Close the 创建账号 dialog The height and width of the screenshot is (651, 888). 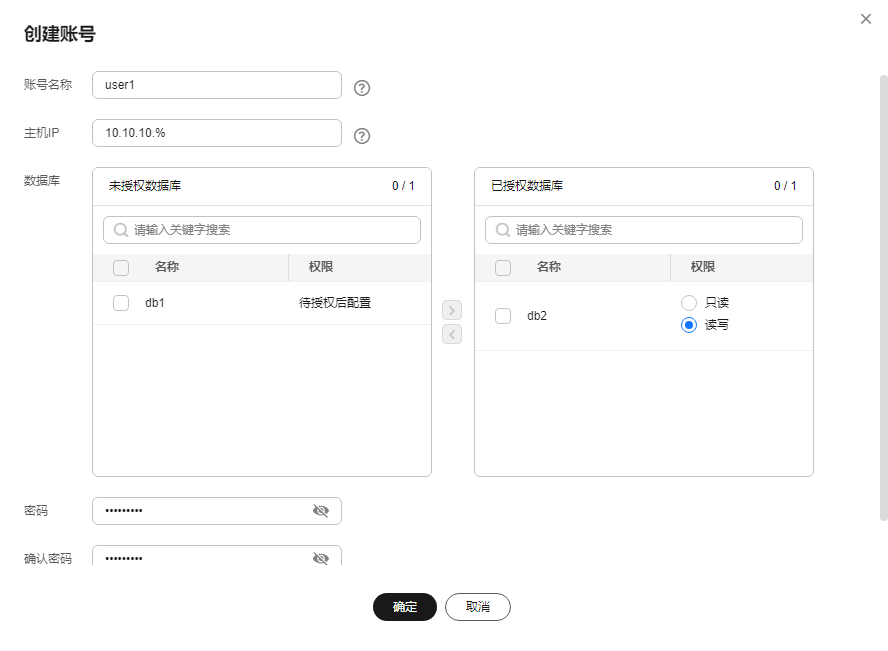point(866,19)
